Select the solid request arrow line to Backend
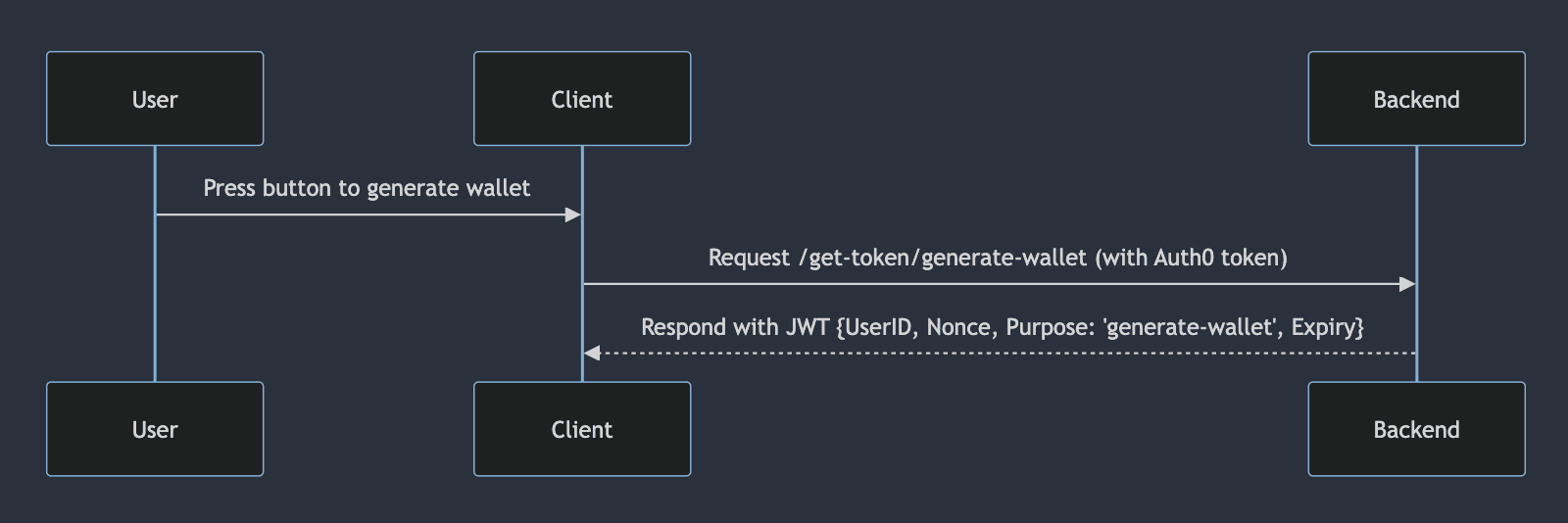Screen dimensions: 1568x523 coord(980,284)
